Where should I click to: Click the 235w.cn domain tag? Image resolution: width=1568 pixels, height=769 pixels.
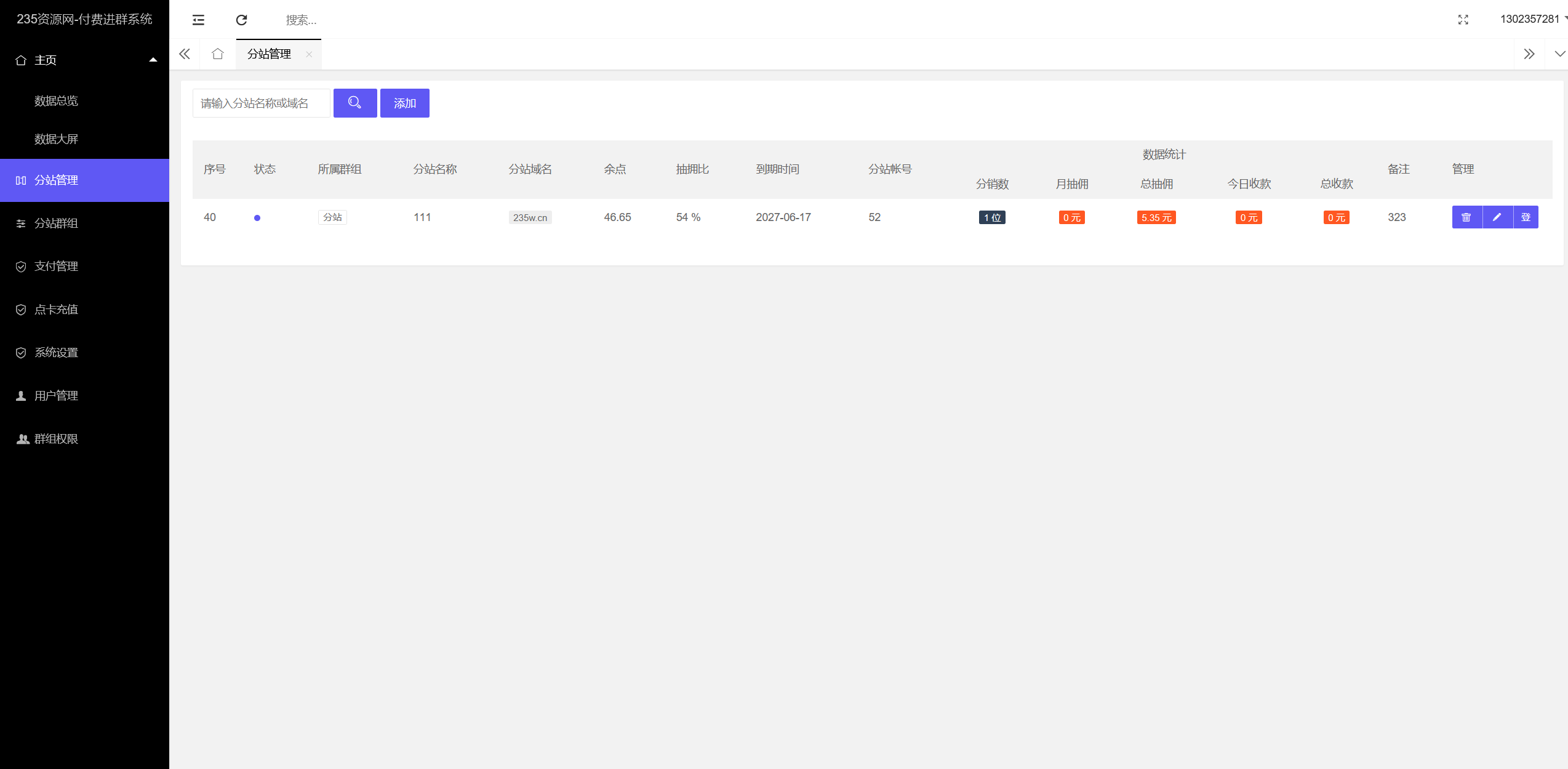click(530, 217)
